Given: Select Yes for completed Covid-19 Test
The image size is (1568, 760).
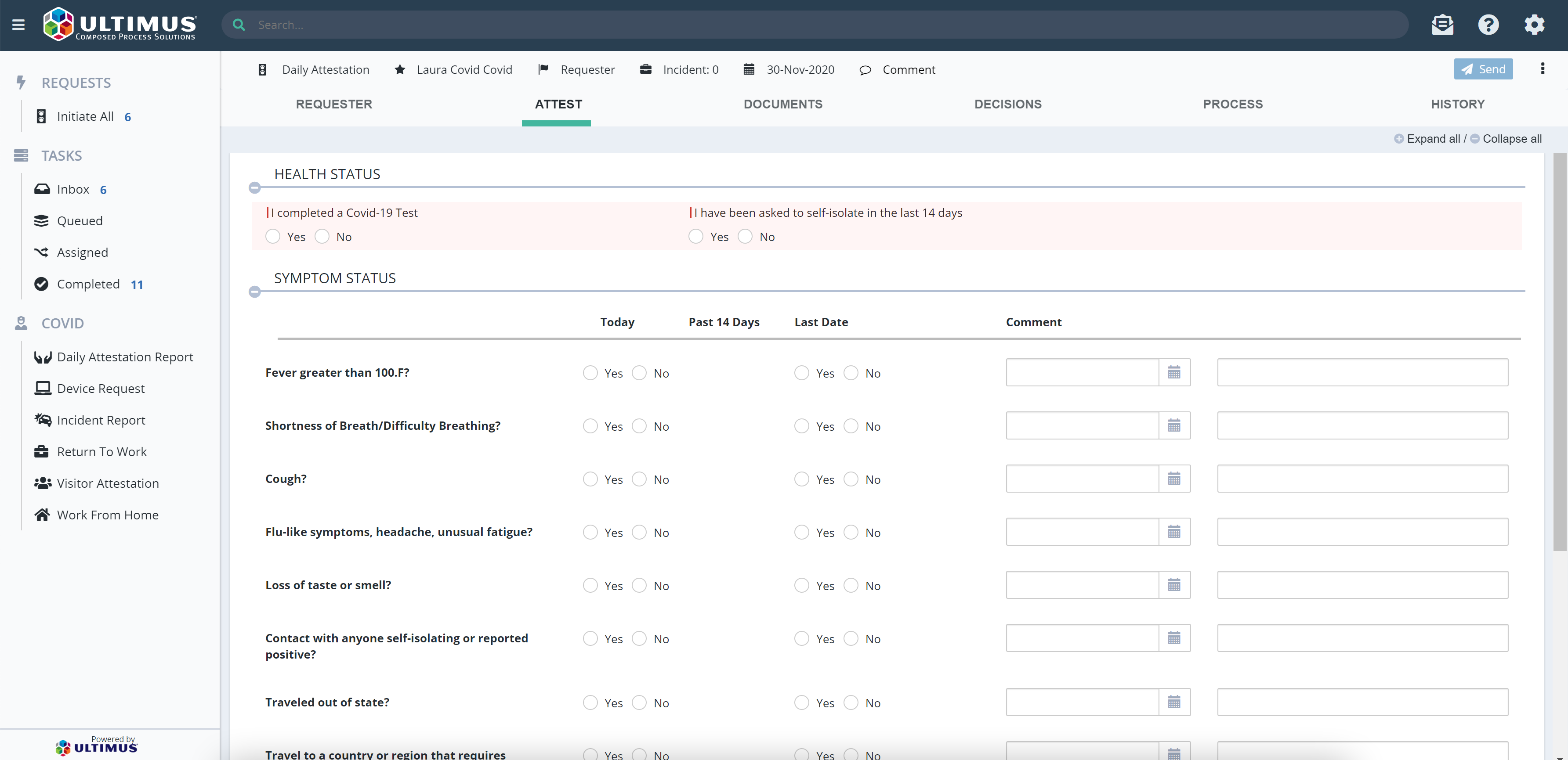Looking at the screenshot, I should (x=273, y=237).
